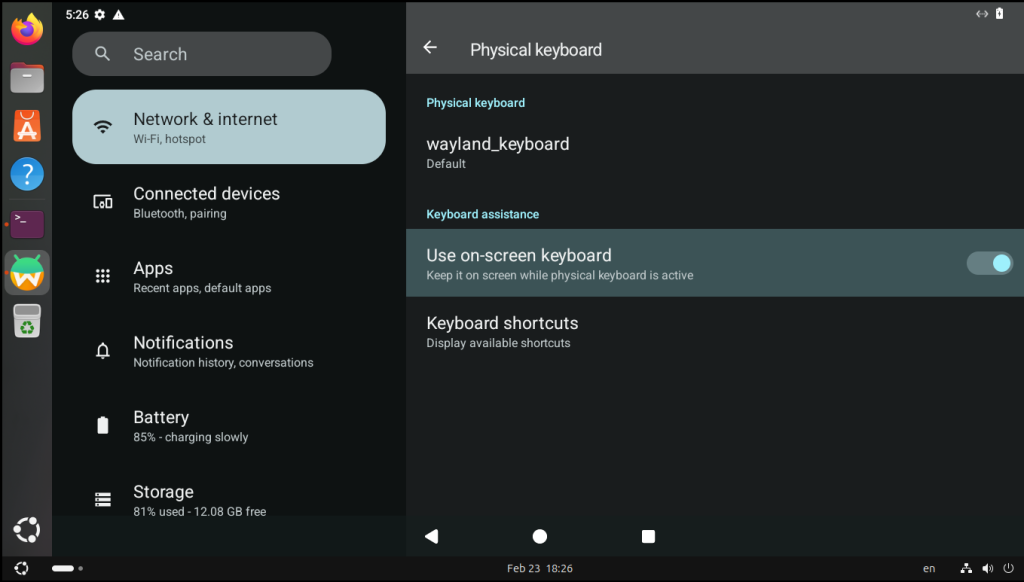1024x582 pixels.
Task: Open the date and time panel clock
Action: click(540, 568)
